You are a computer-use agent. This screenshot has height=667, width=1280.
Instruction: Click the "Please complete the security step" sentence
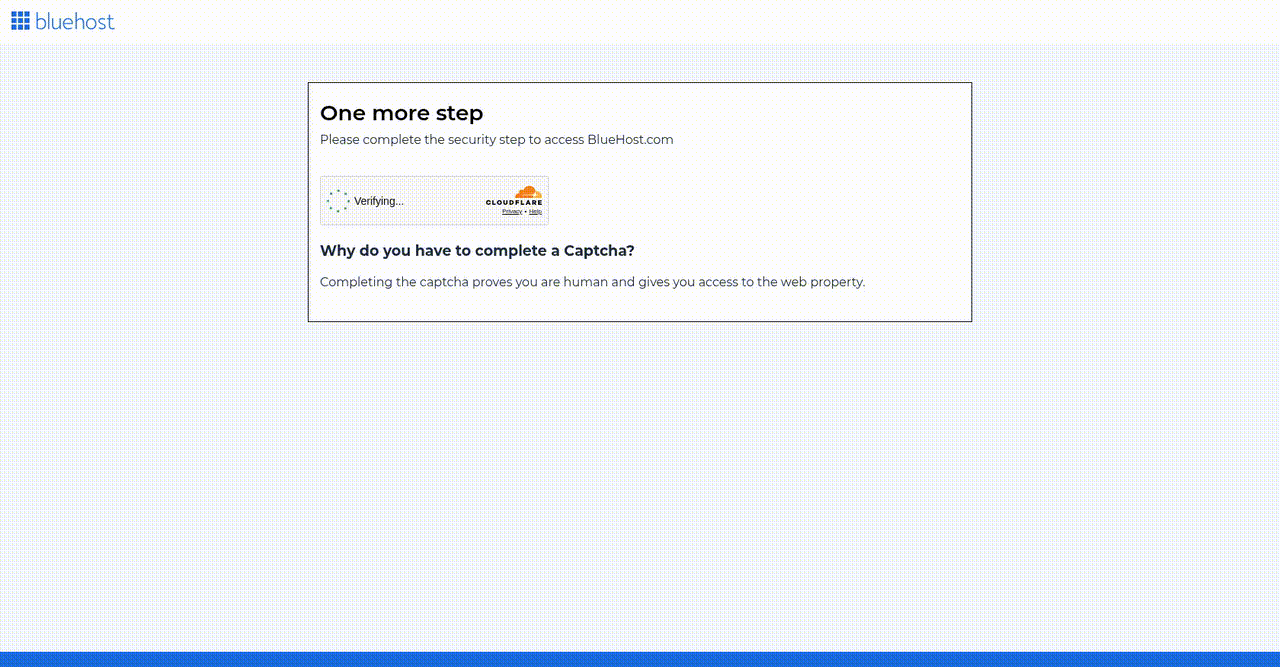[x=497, y=140]
